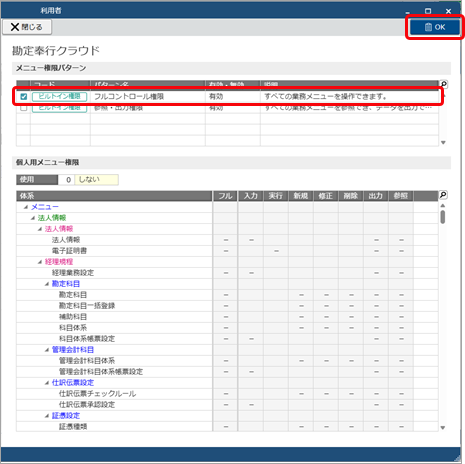Image resolution: width=465 pixels, height=464 pixels.
Task: Click the pattern list scrollbar down arrow
Action: click(x=443, y=143)
